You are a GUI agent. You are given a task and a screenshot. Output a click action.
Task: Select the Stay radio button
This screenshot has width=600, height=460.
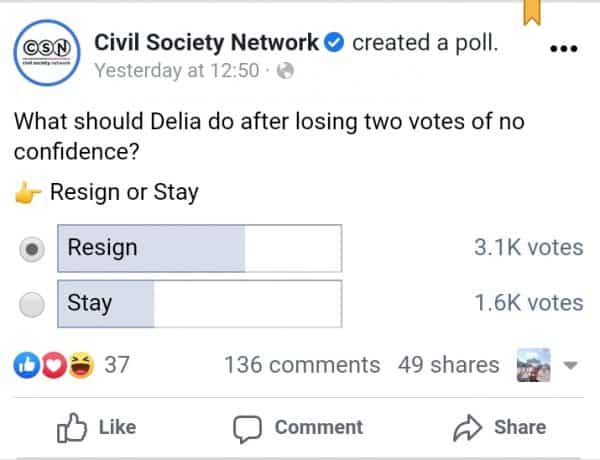click(x=33, y=305)
